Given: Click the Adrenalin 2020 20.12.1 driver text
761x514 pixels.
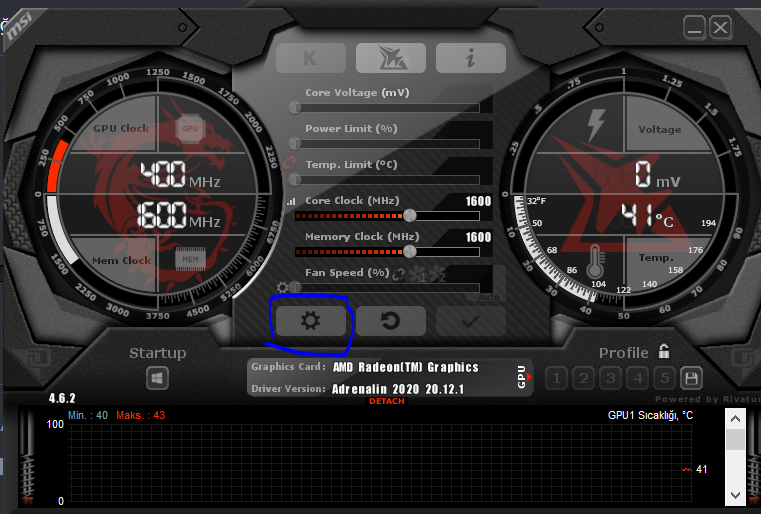Looking at the screenshot, I should (398, 389).
